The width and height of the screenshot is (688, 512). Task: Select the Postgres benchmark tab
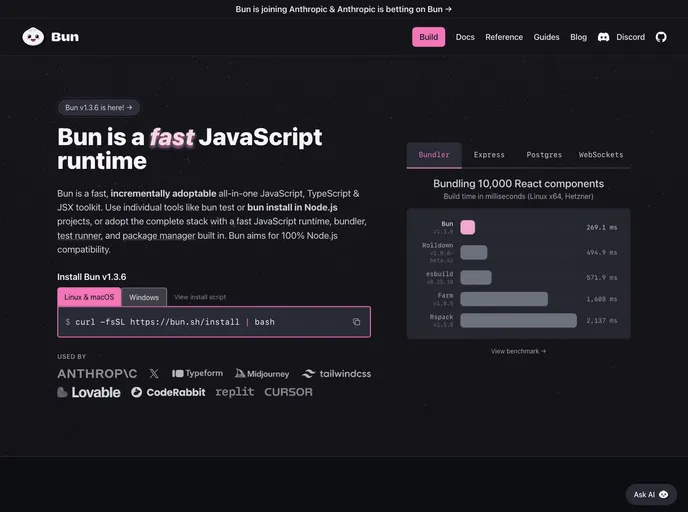pos(544,155)
